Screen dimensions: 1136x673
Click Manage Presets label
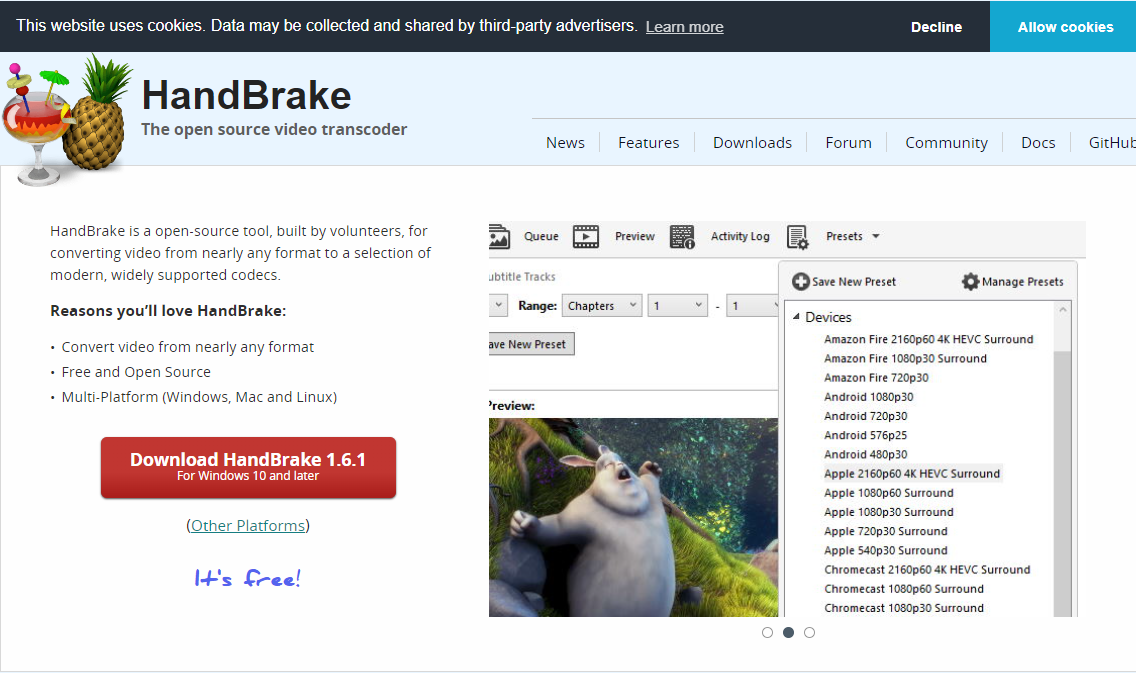click(1022, 281)
